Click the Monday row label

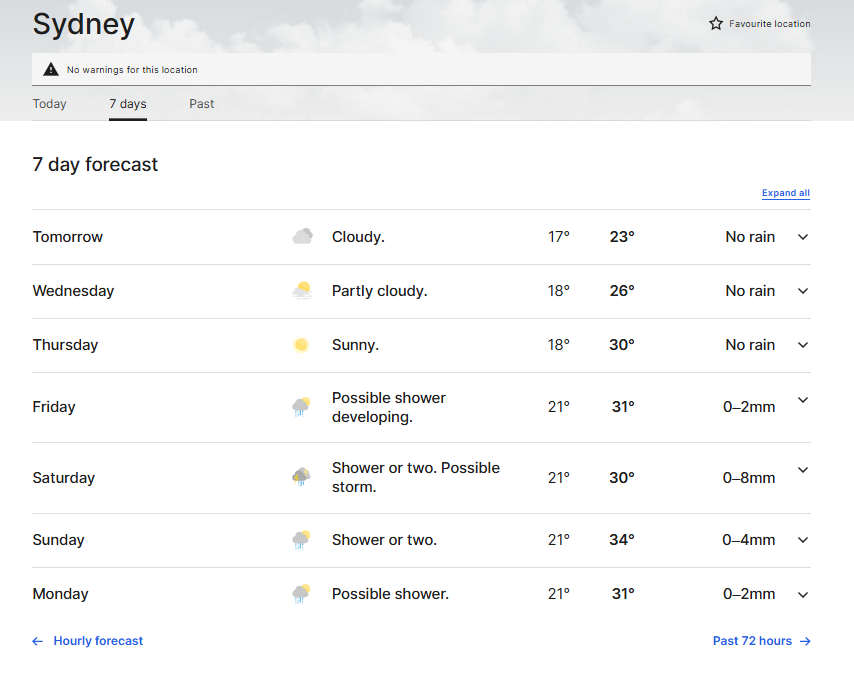tap(60, 594)
